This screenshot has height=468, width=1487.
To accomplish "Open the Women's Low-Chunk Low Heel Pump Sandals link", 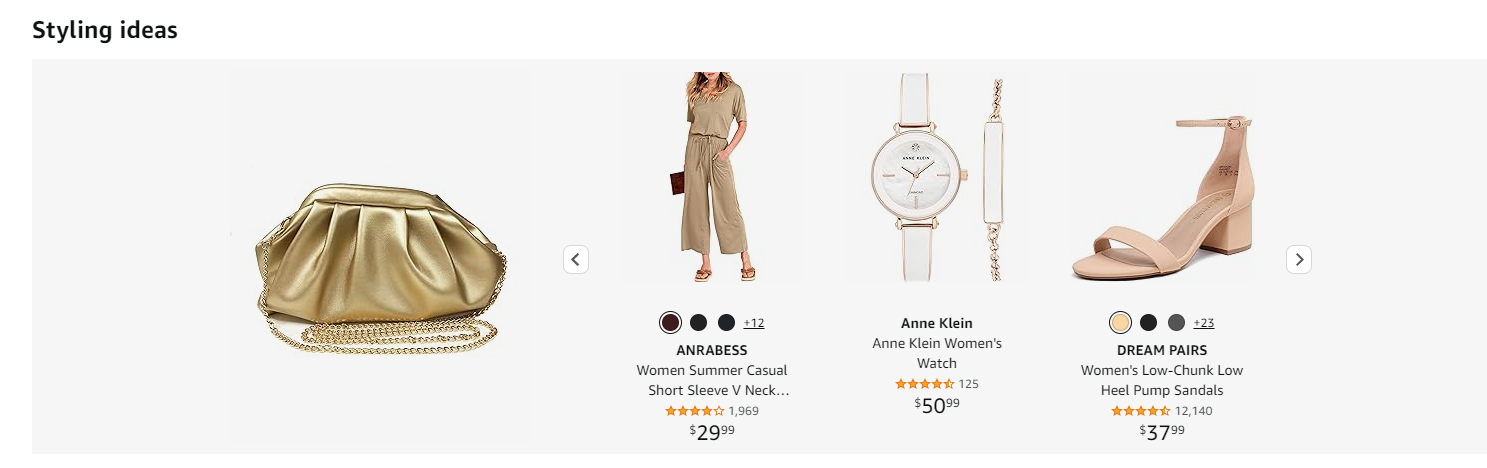I will 1162,380.
